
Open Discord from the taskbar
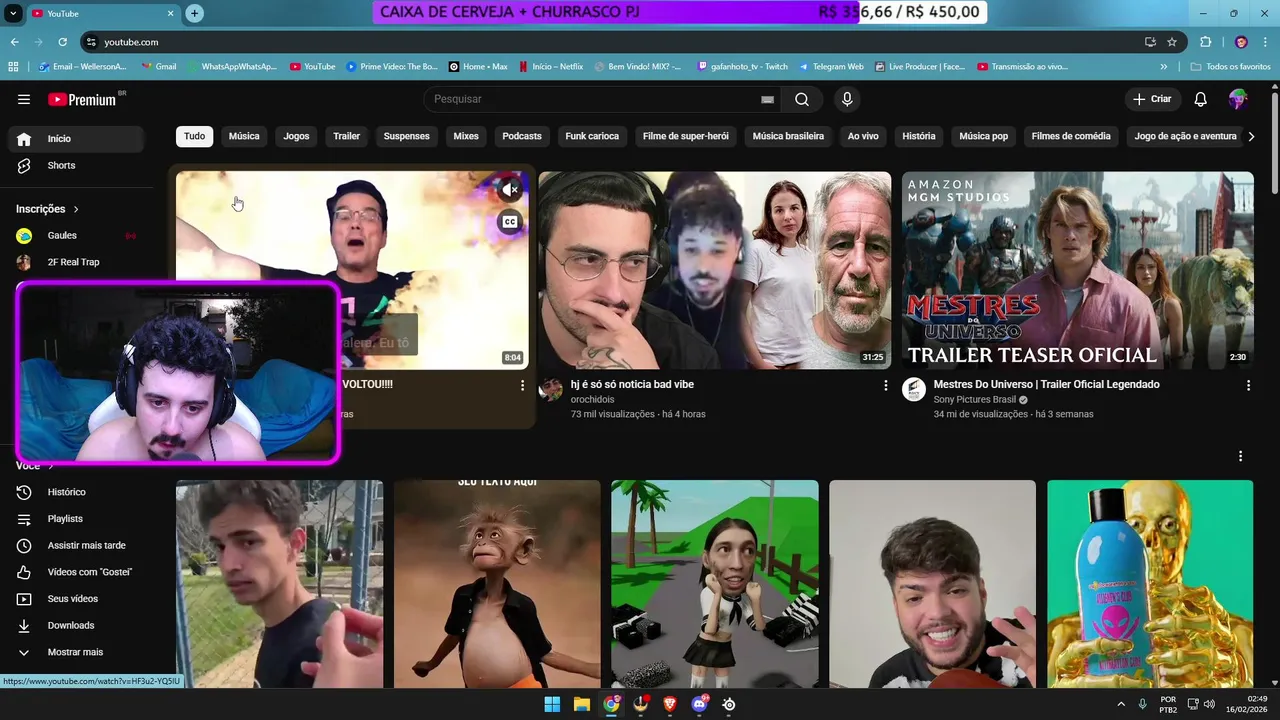coord(699,704)
